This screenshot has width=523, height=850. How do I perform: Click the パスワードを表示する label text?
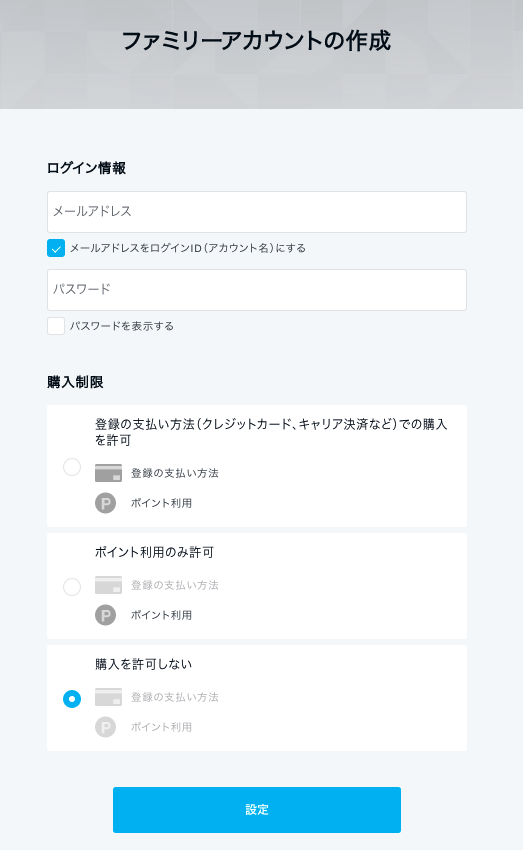[122, 326]
